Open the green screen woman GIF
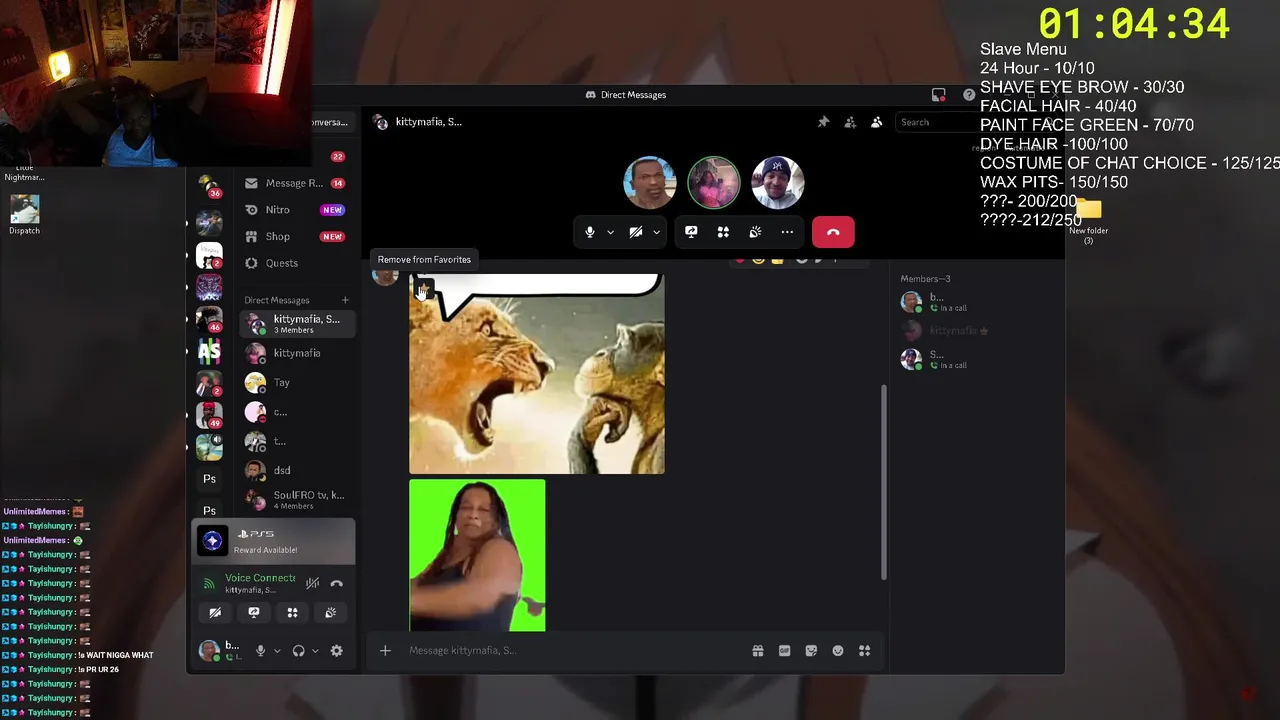The image size is (1280, 720). pos(477,555)
